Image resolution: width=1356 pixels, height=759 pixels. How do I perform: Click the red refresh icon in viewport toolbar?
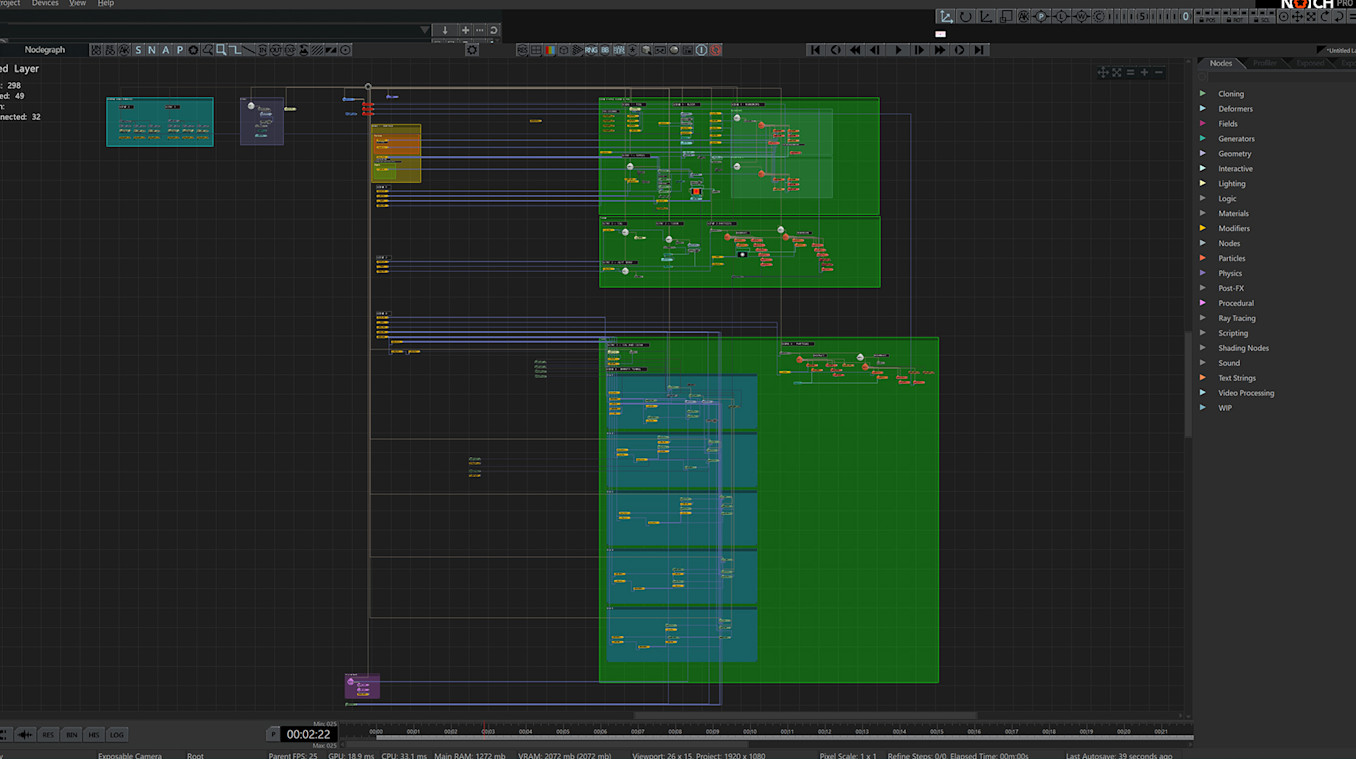(715, 50)
